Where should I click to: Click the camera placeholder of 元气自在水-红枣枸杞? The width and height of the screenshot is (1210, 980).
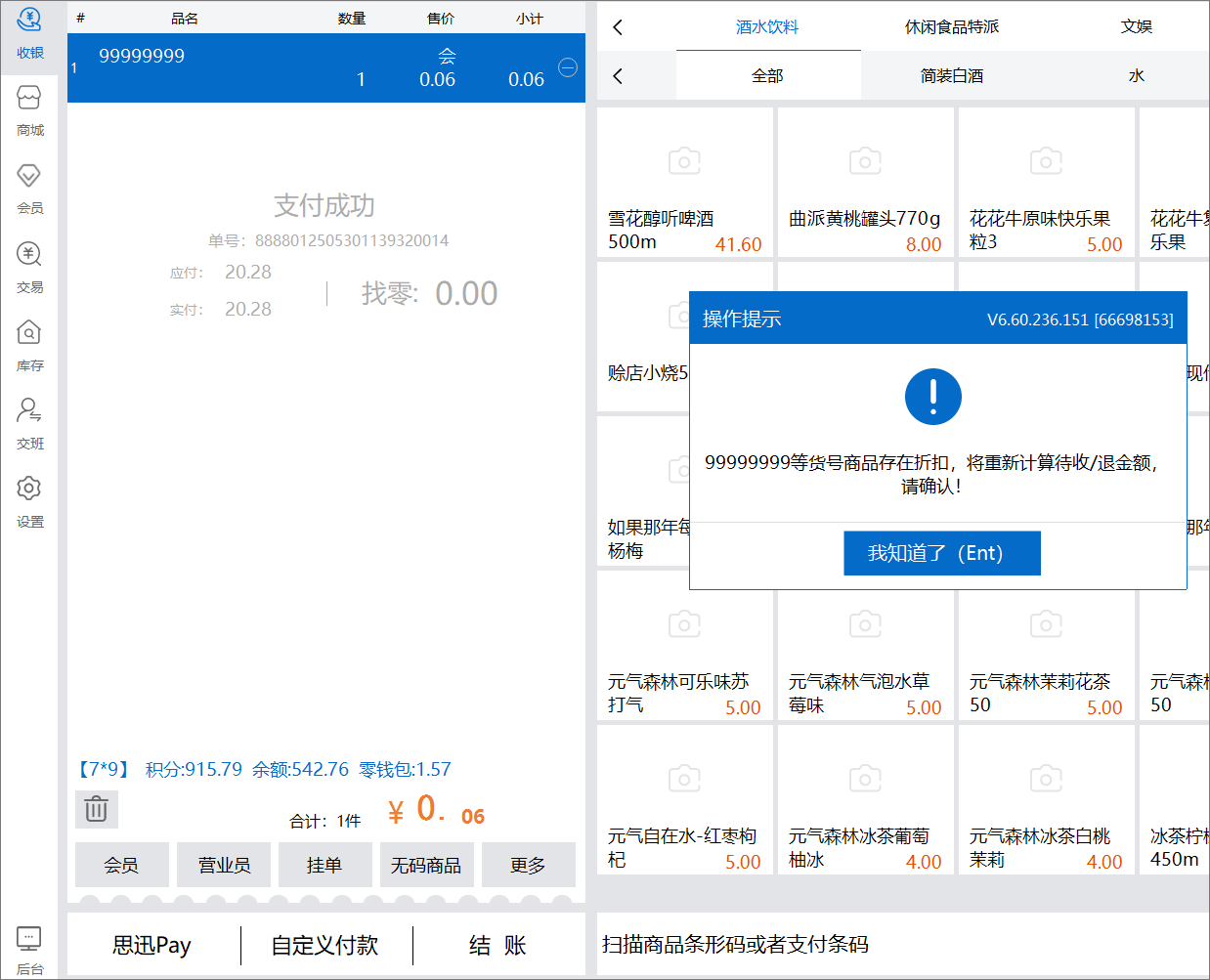[x=684, y=778]
